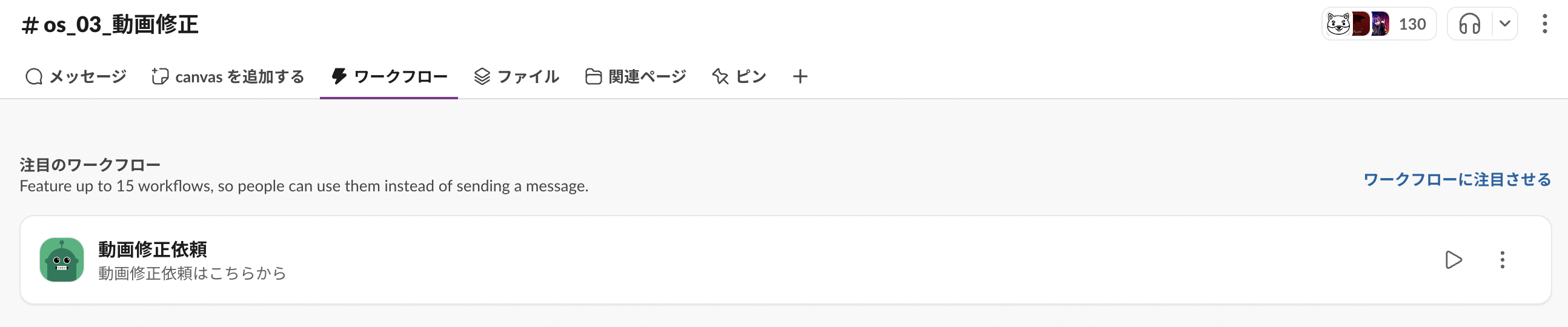Open channel details from #os_03_動画修正 title

(x=110, y=25)
